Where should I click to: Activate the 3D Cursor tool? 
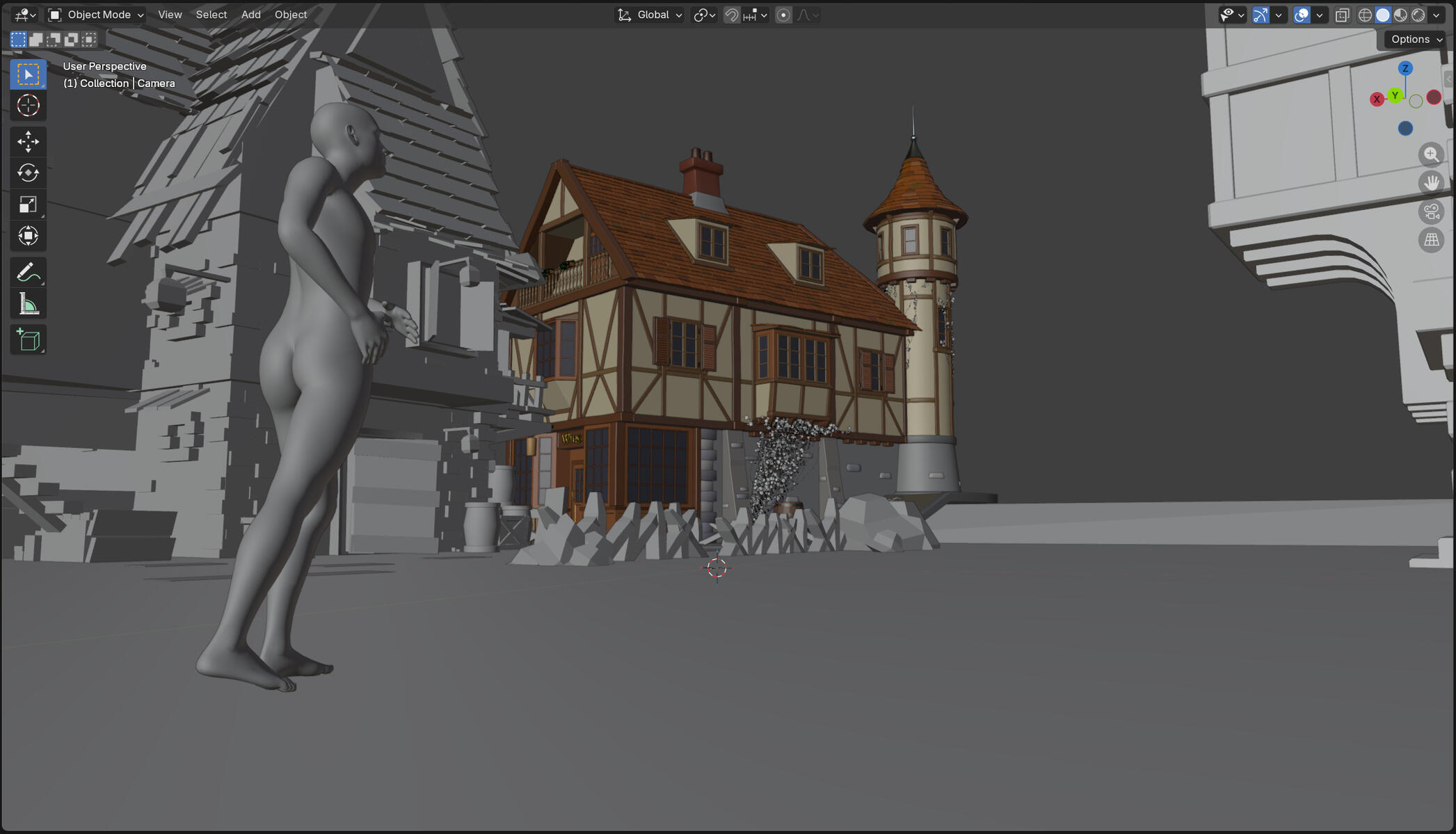(28, 105)
